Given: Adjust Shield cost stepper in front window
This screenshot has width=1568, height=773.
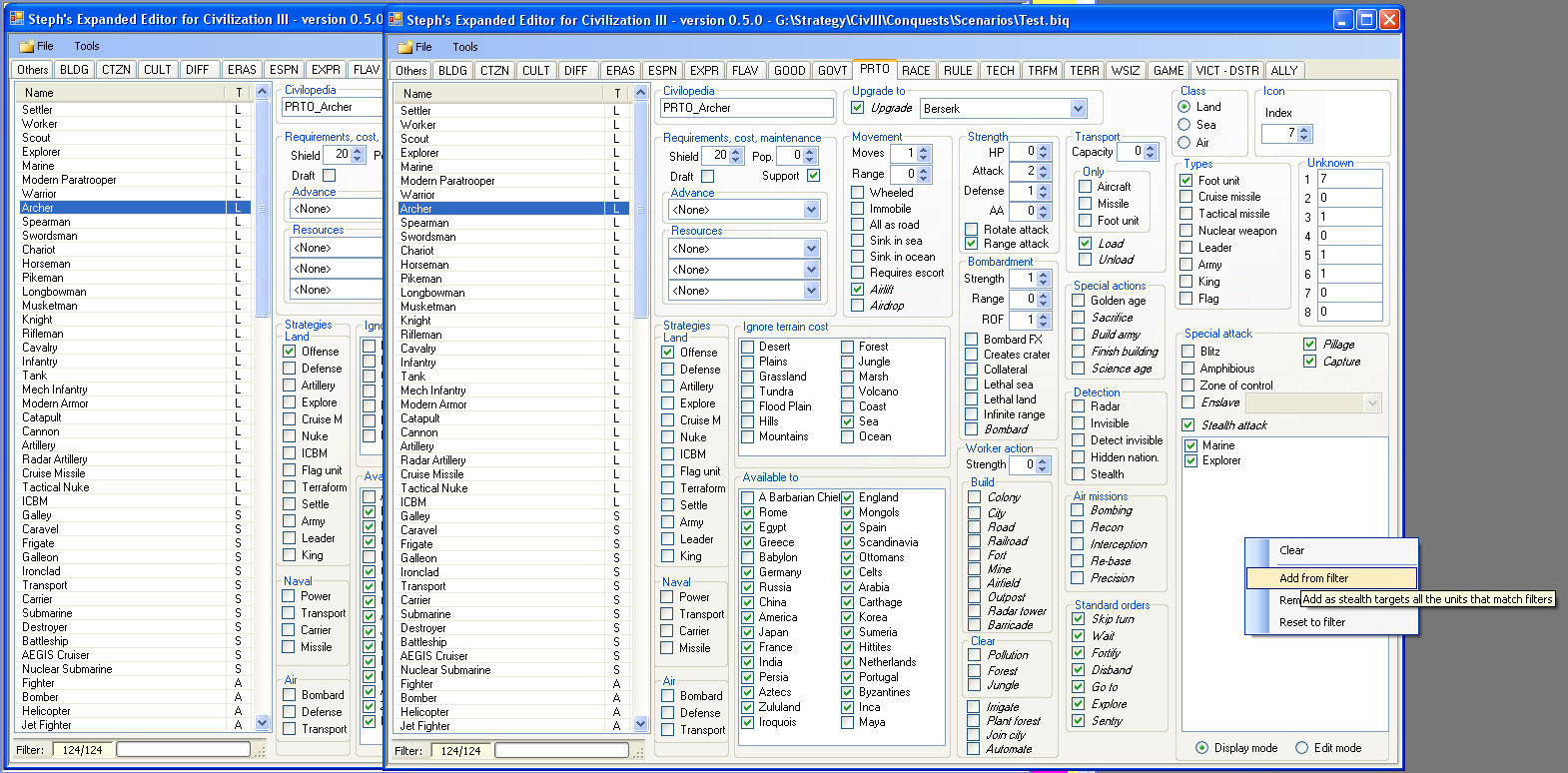Looking at the screenshot, I should [736, 156].
